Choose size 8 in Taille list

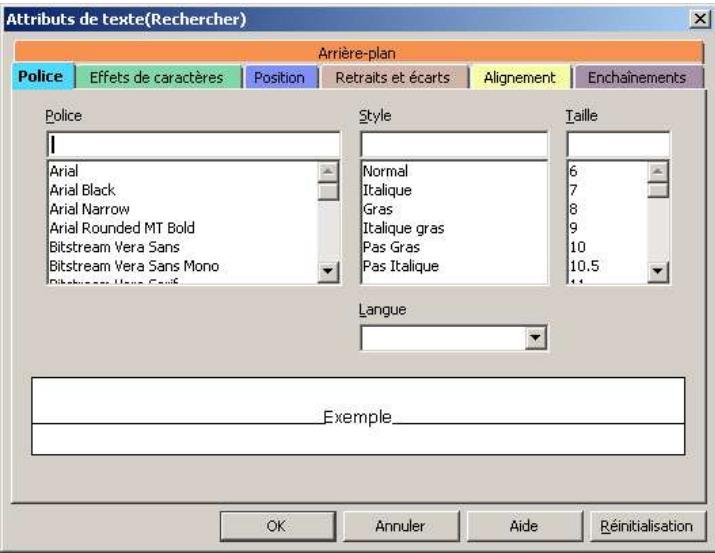coord(608,209)
